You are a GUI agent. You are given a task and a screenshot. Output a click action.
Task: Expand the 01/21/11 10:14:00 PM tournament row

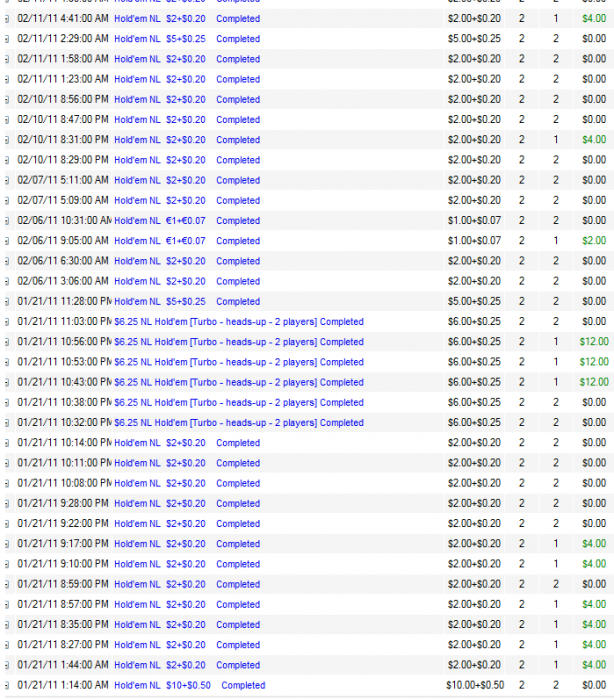[7, 443]
